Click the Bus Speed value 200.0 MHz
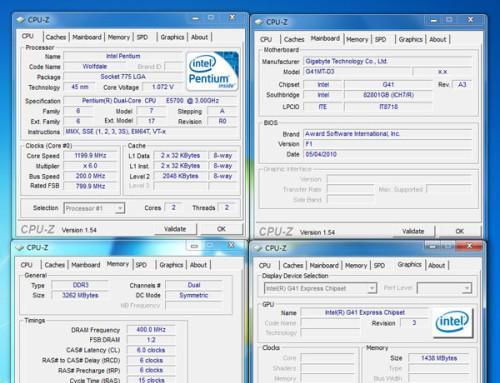 [x=90, y=176]
